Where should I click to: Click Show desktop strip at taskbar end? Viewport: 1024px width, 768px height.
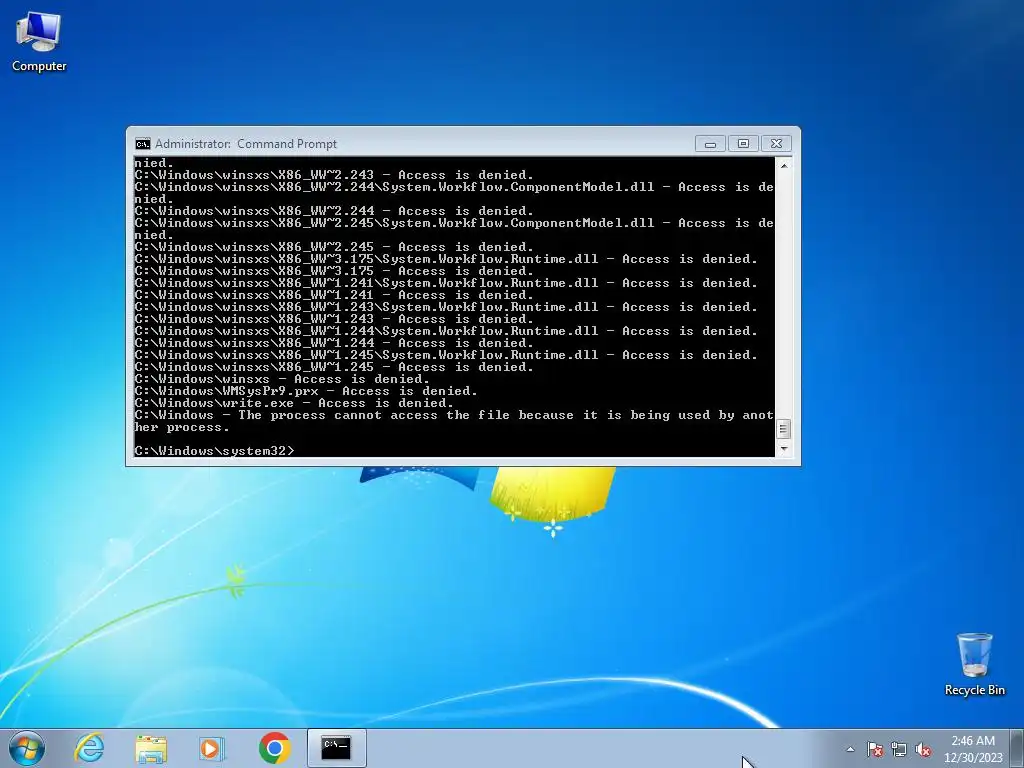click(x=1017, y=748)
